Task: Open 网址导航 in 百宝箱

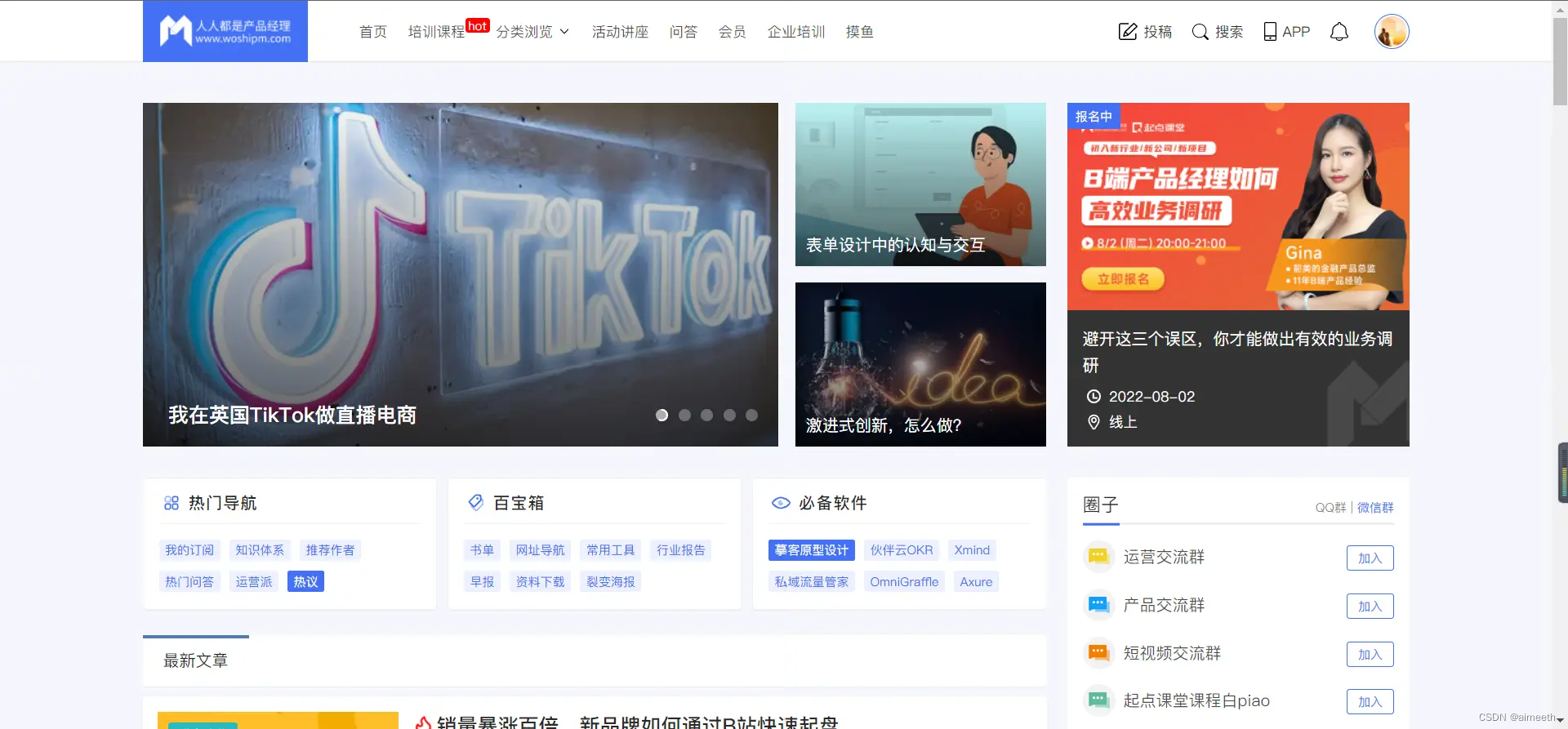Action: pyautogui.click(x=540, y=550)
